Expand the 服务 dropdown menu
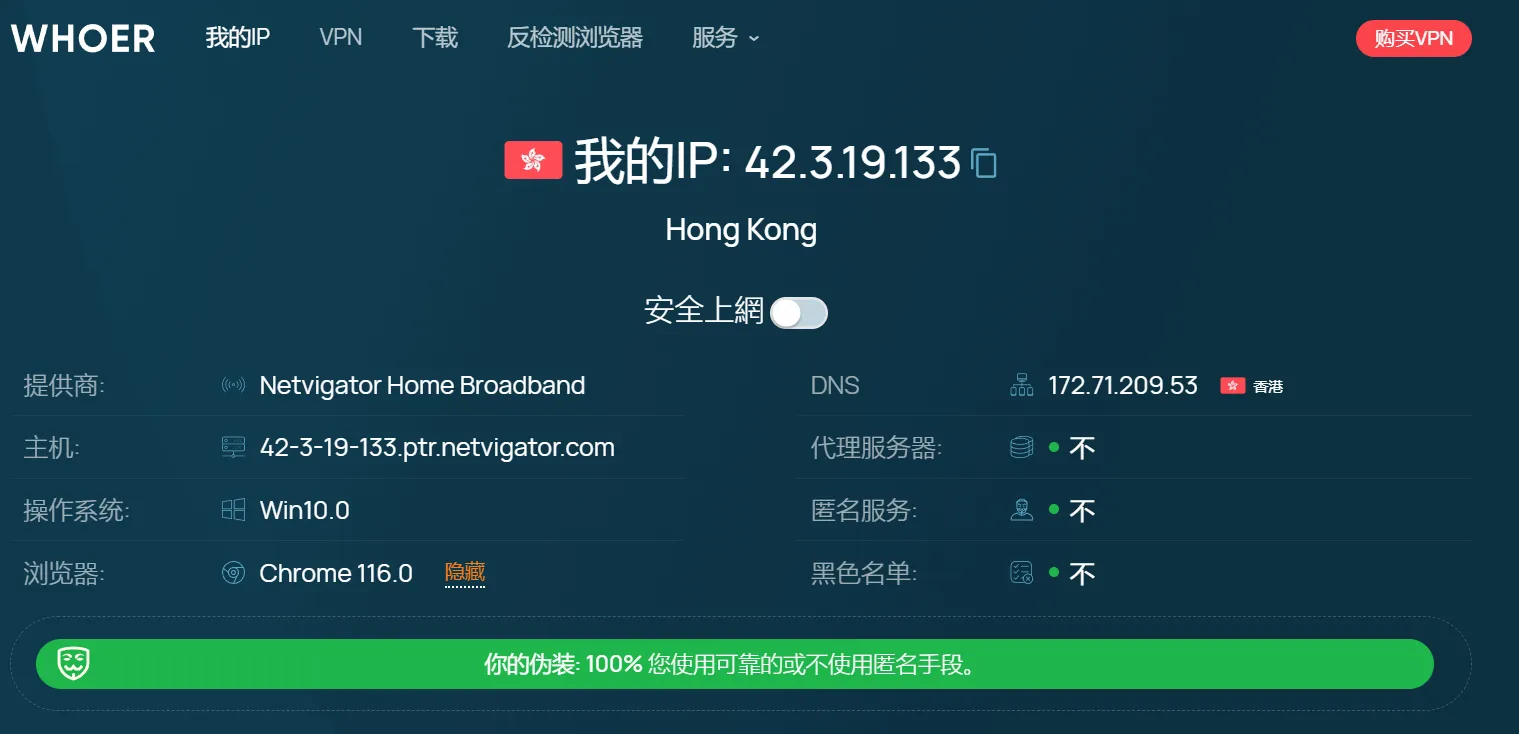 pos(726,38)
